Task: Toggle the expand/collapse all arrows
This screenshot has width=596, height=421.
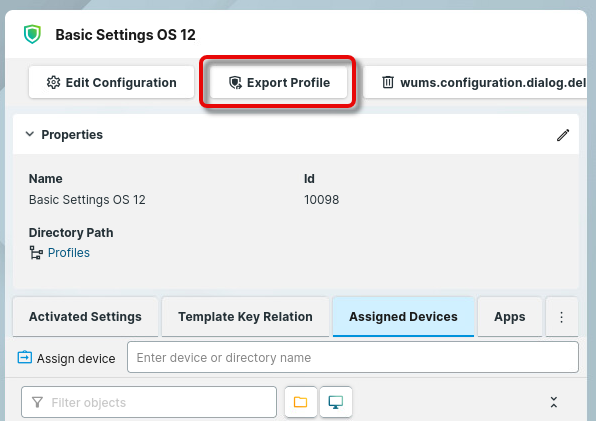Action: [x=554, y=402]
